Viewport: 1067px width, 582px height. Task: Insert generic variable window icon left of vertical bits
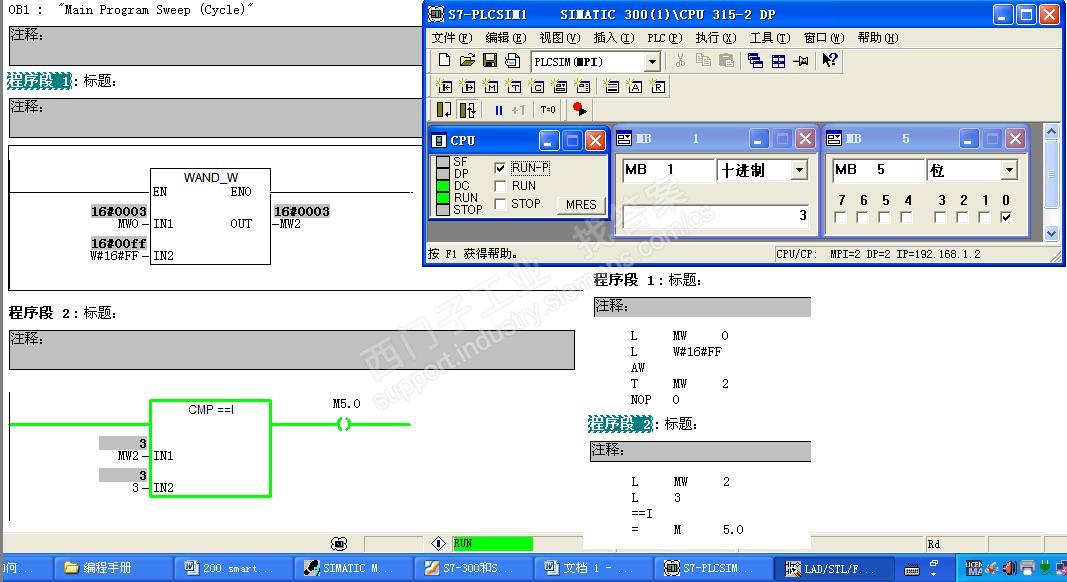[560, 86]
